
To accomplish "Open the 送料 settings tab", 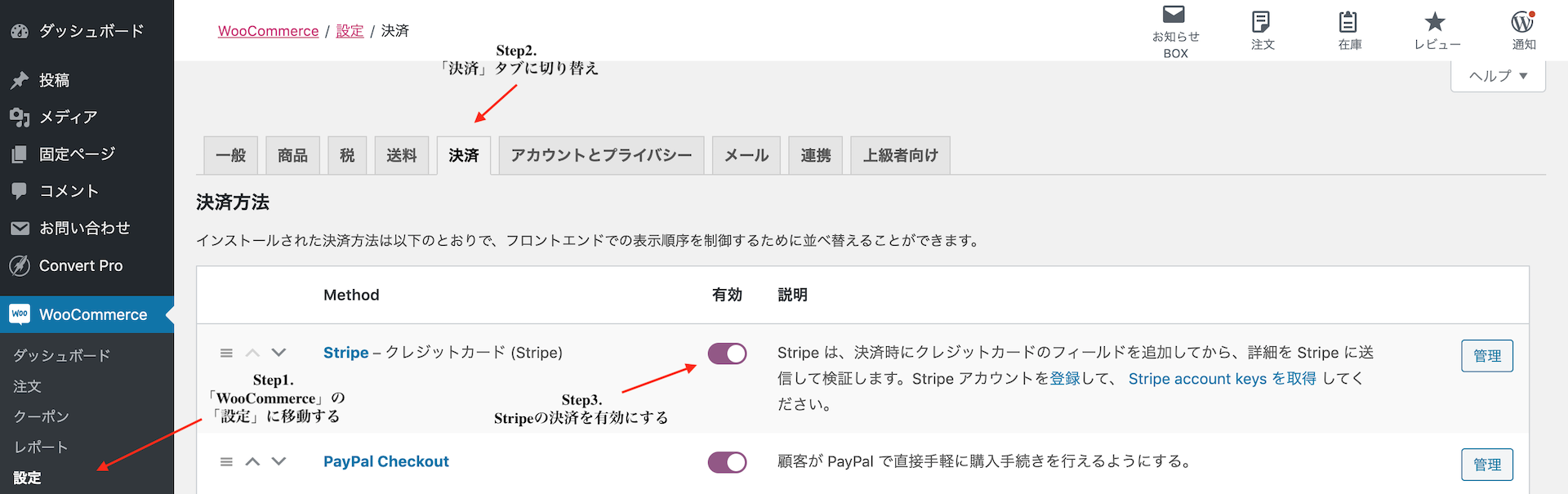I will click(402, 154).
